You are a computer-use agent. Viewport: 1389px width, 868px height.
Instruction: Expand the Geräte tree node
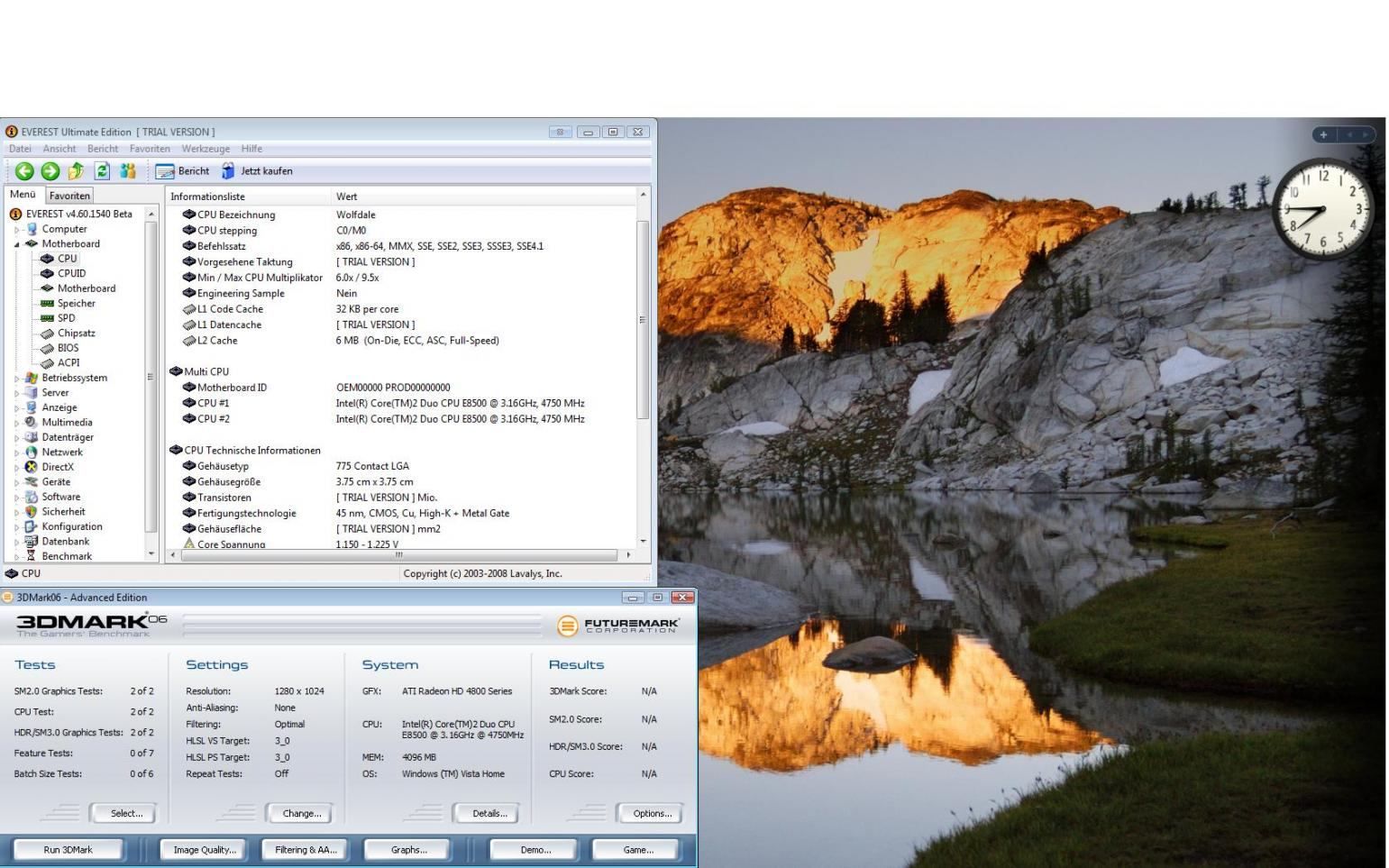pyautogui.click(x=17, y=482)
